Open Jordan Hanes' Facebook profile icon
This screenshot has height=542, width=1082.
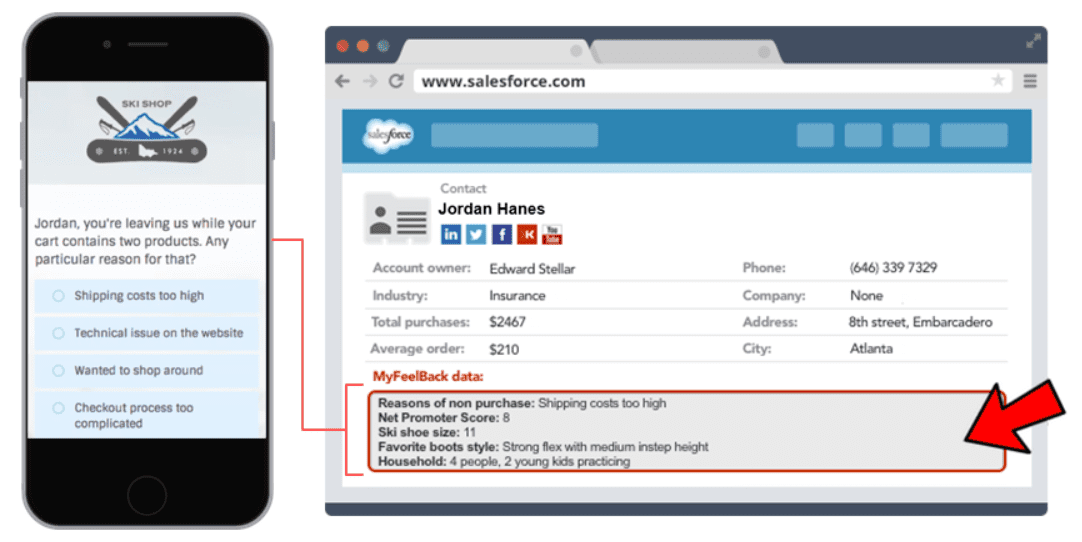[502, 234]
